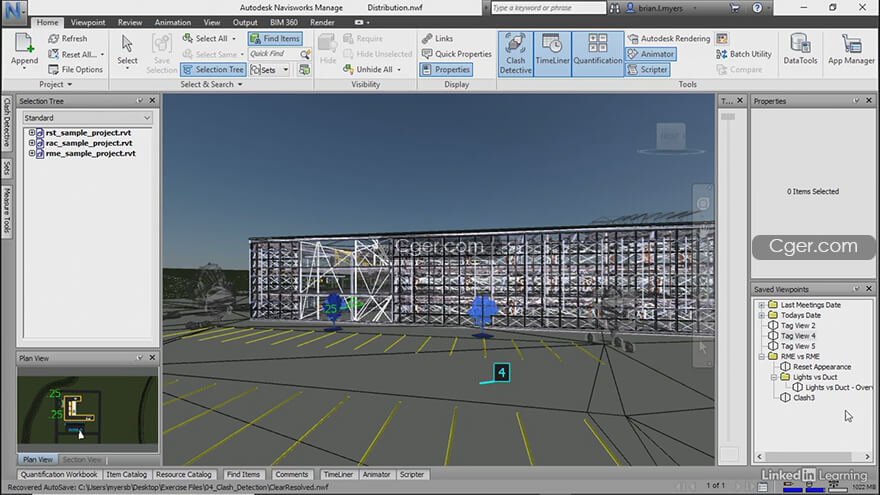Open the help question mark icon

pos(757,8)
